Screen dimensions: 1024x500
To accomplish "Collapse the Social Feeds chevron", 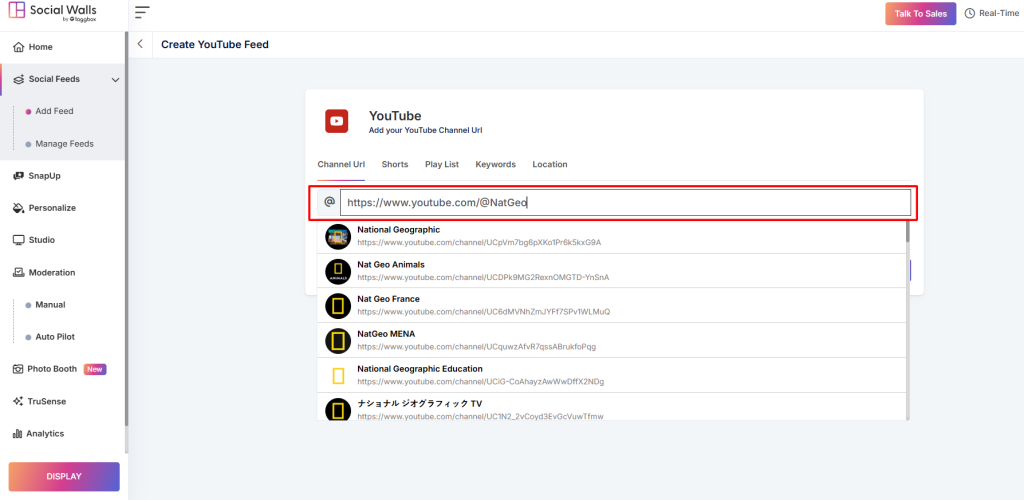I will tap(115, 79).
